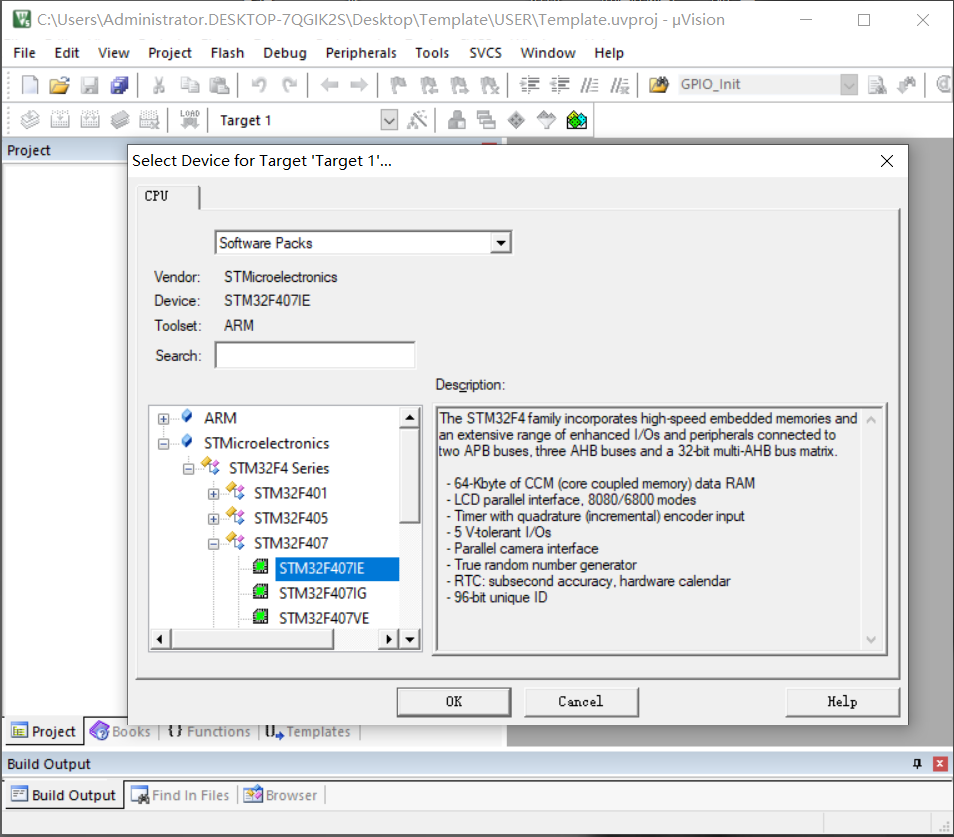Open a file with the folder icon
954x837 pixels.
click(59, 85)
